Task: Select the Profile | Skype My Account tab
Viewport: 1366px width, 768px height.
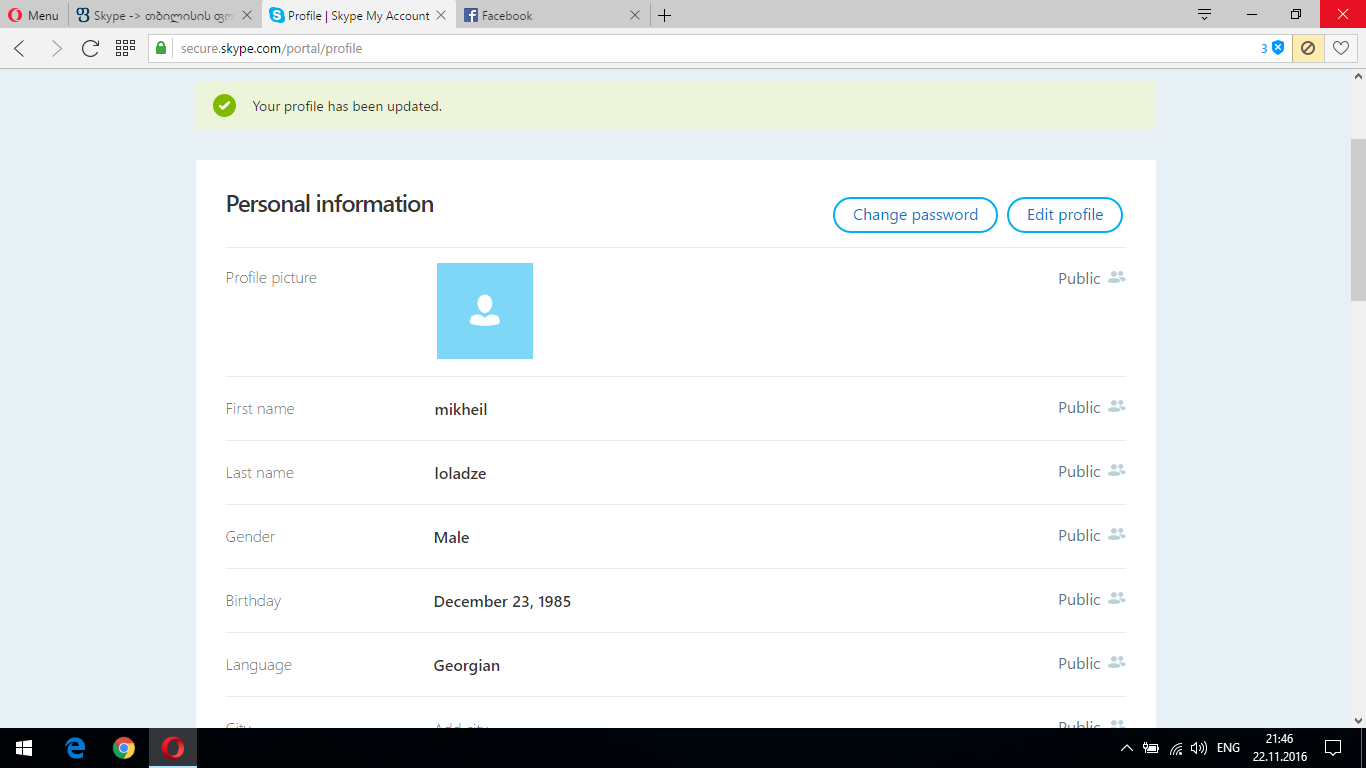Action: tap(358, 15)
